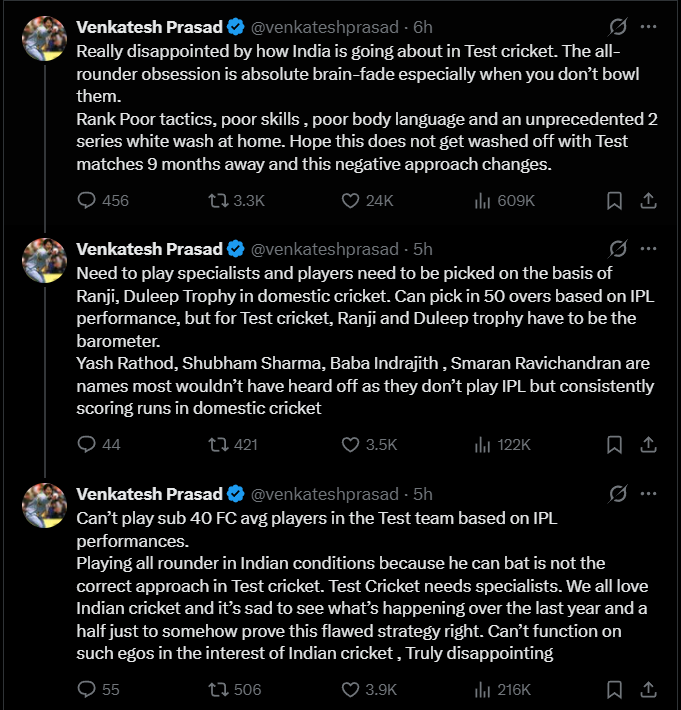The height and width of the screenshot is (710, 681).
Task: Open the 5h timestamp on third tweet
Action: [422, 494]
